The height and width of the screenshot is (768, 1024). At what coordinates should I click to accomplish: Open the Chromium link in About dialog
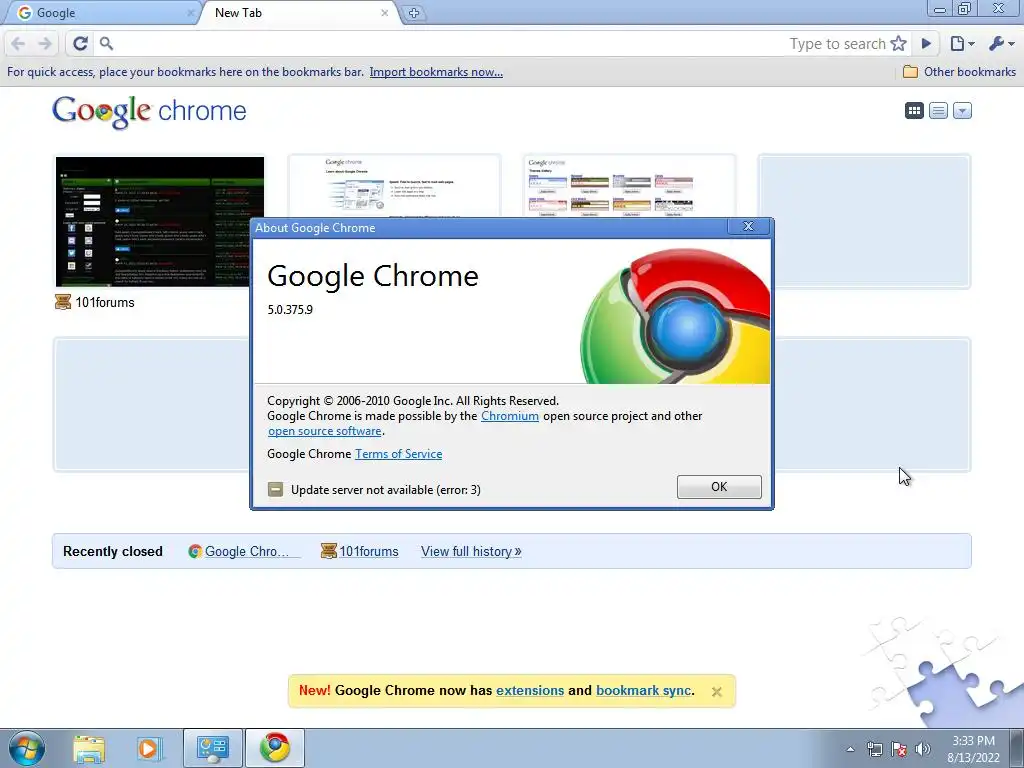pos(510,416)
